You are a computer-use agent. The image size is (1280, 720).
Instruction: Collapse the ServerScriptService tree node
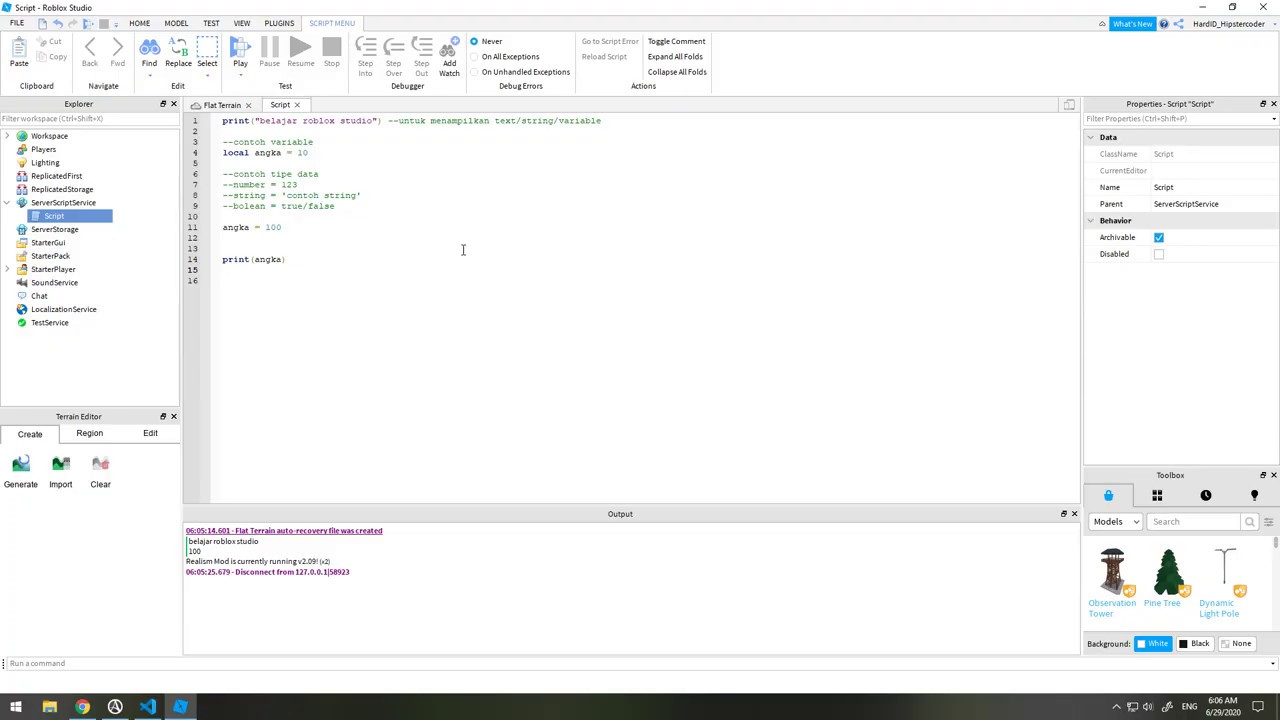tap(7, 203)
